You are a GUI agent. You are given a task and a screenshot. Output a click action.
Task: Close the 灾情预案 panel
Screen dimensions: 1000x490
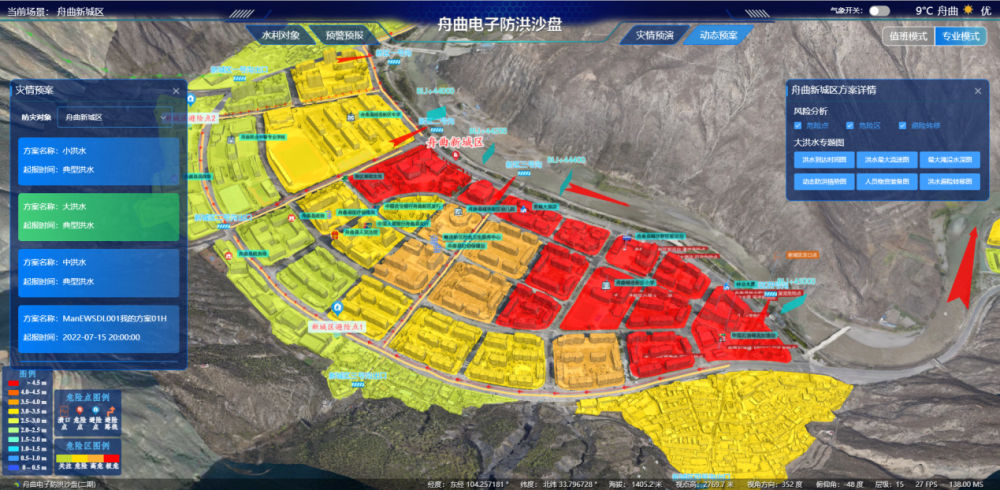click(x=176, y=90)
